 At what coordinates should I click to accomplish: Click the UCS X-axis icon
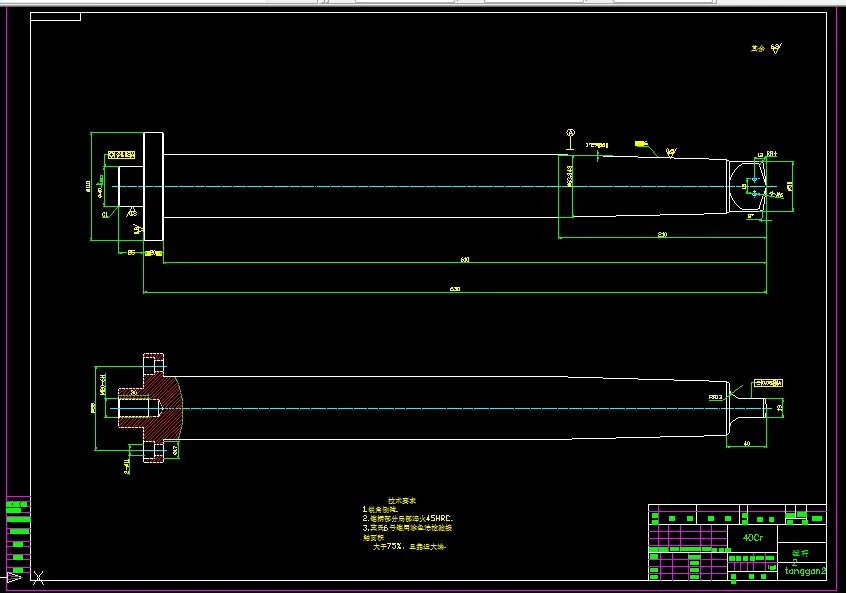38,578
